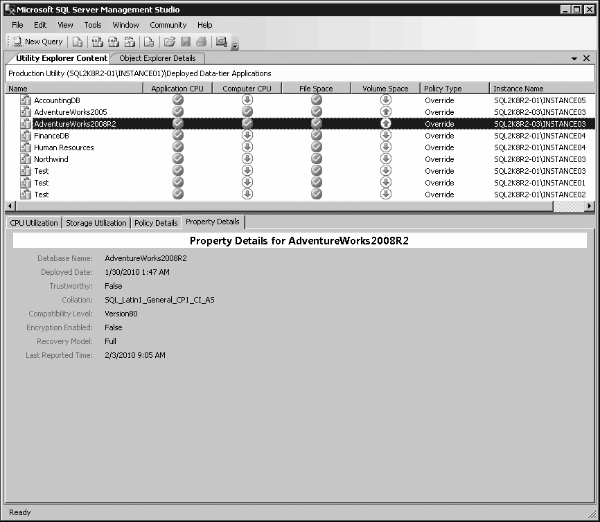Click the Microsoft SQL Server Management Studio title icon
The height and width of the screenshot is (522, 600).
[10, 10]
